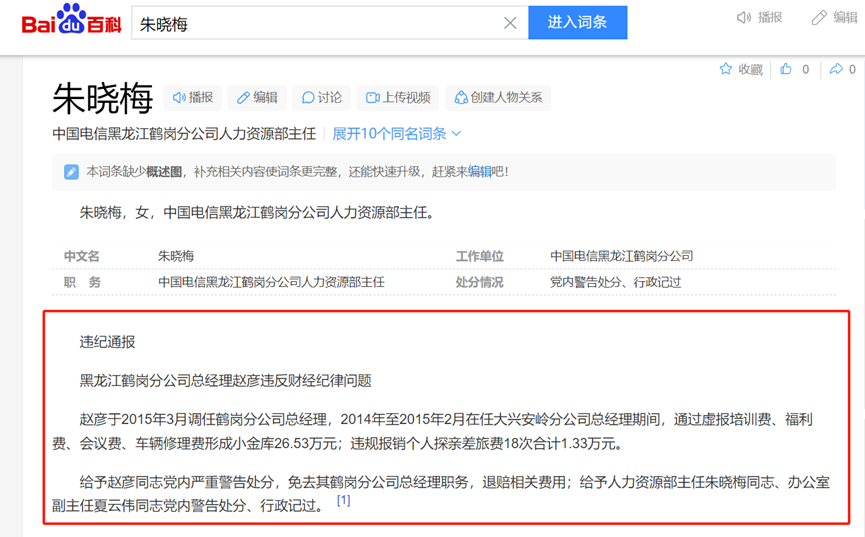
Task: Click the 编辑 button beside the title
Action: [x=257, y=98]
